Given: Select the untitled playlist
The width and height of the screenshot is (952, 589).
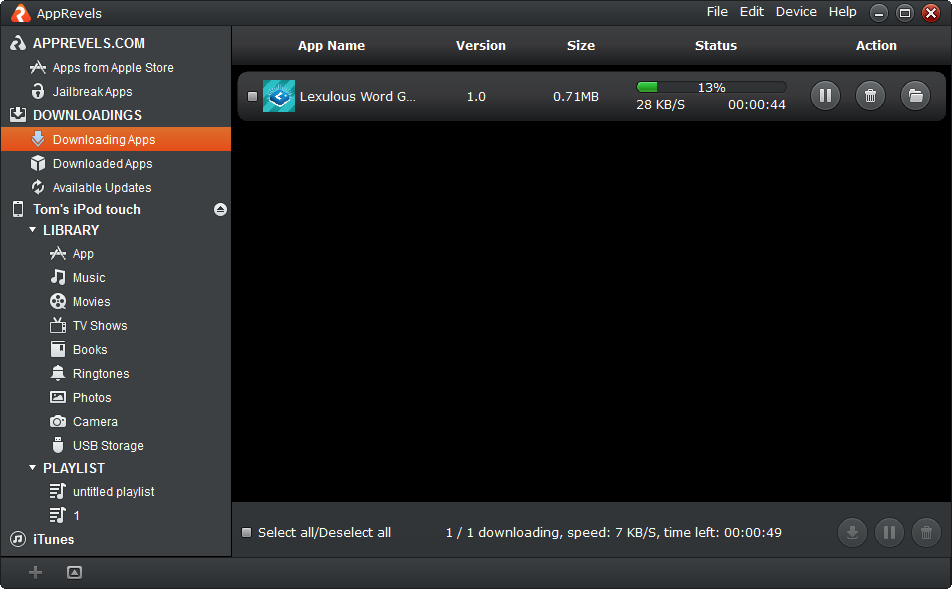Looking at the screenshot, I should (x=116, y=492).
